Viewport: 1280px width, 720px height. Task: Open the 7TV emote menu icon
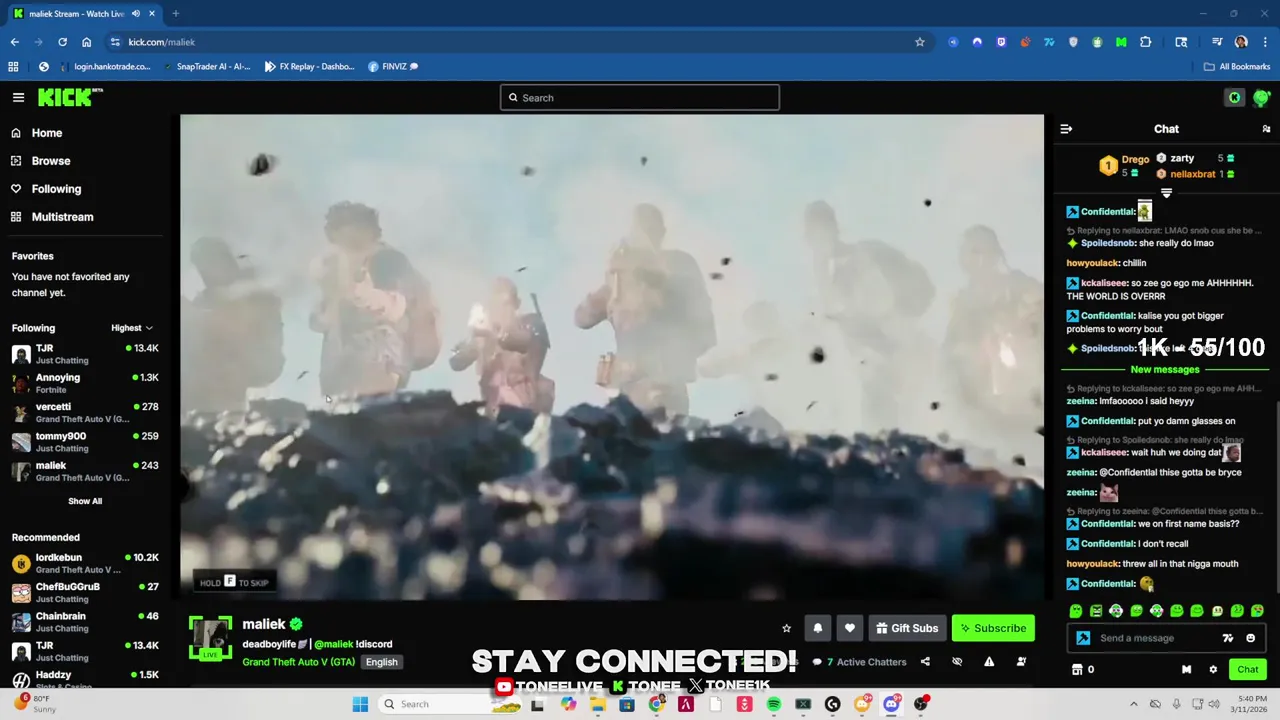pyautogui.click(x=1228, y=638)
